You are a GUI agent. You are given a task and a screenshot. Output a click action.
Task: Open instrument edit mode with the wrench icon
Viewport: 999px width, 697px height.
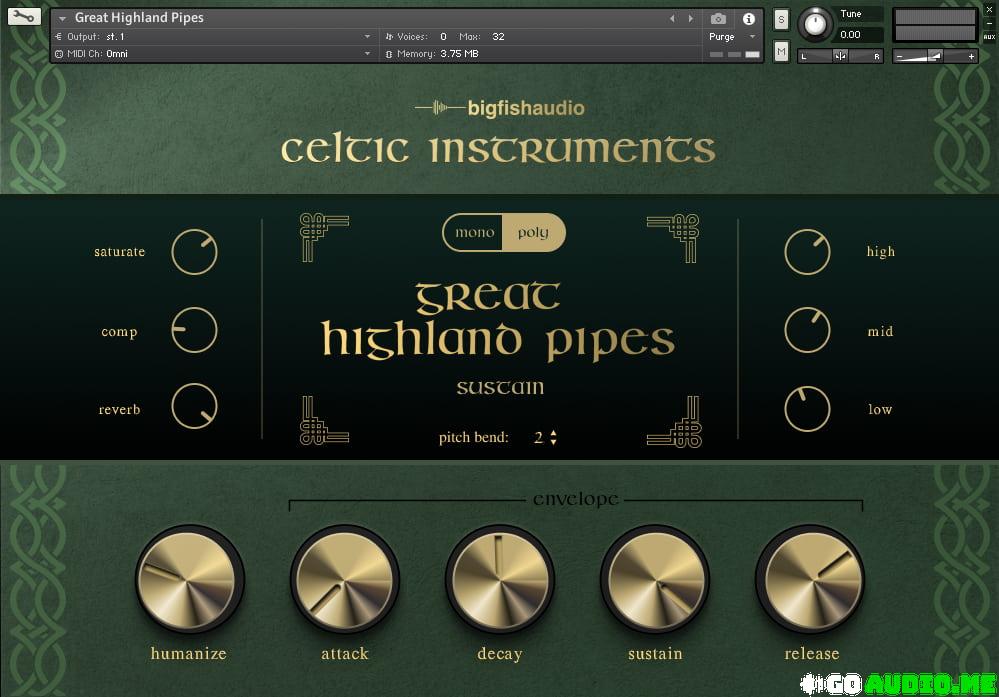(x=24, y=17)
